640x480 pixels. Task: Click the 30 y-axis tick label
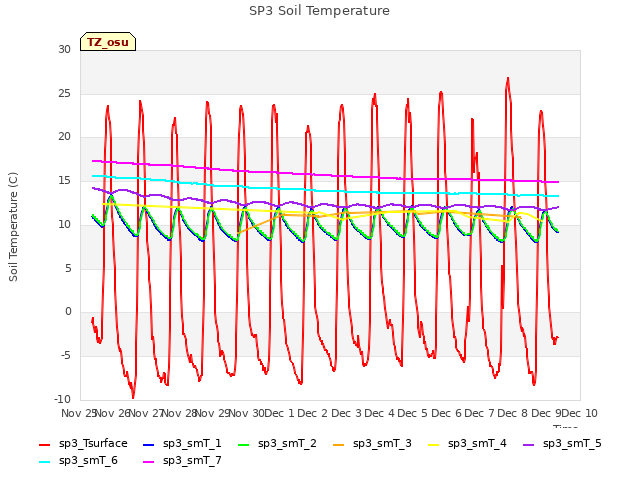pos(64,49)
